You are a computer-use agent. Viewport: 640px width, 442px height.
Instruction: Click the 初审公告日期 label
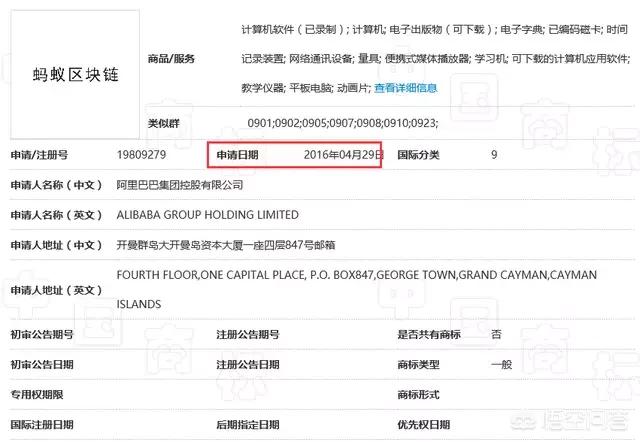click(x=42, y=364)
